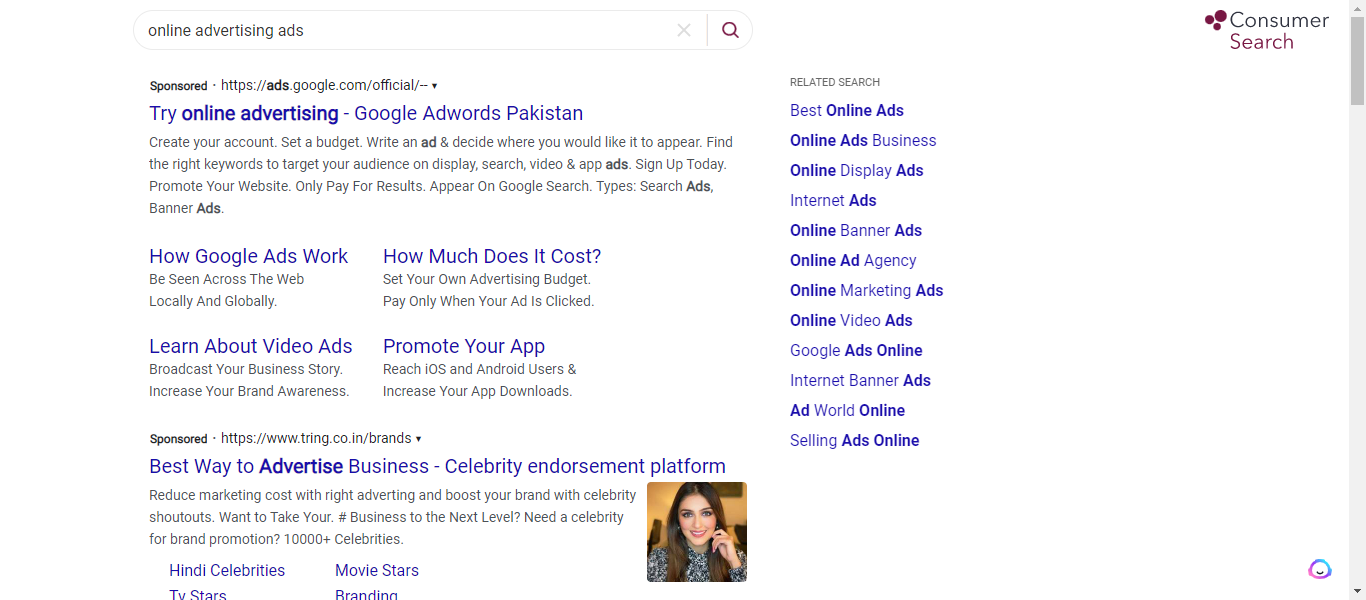
Task: Open the round chat assistant icon
Action: 1320,569
